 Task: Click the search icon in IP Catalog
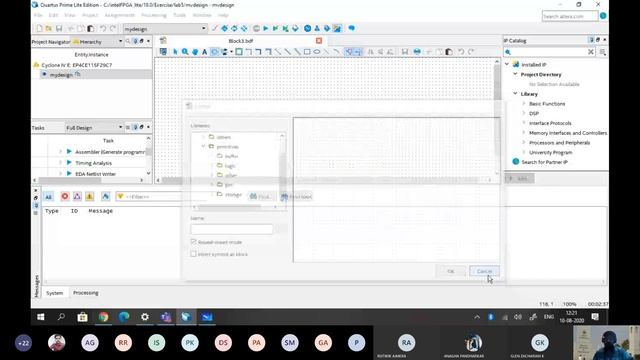point(508,52)
